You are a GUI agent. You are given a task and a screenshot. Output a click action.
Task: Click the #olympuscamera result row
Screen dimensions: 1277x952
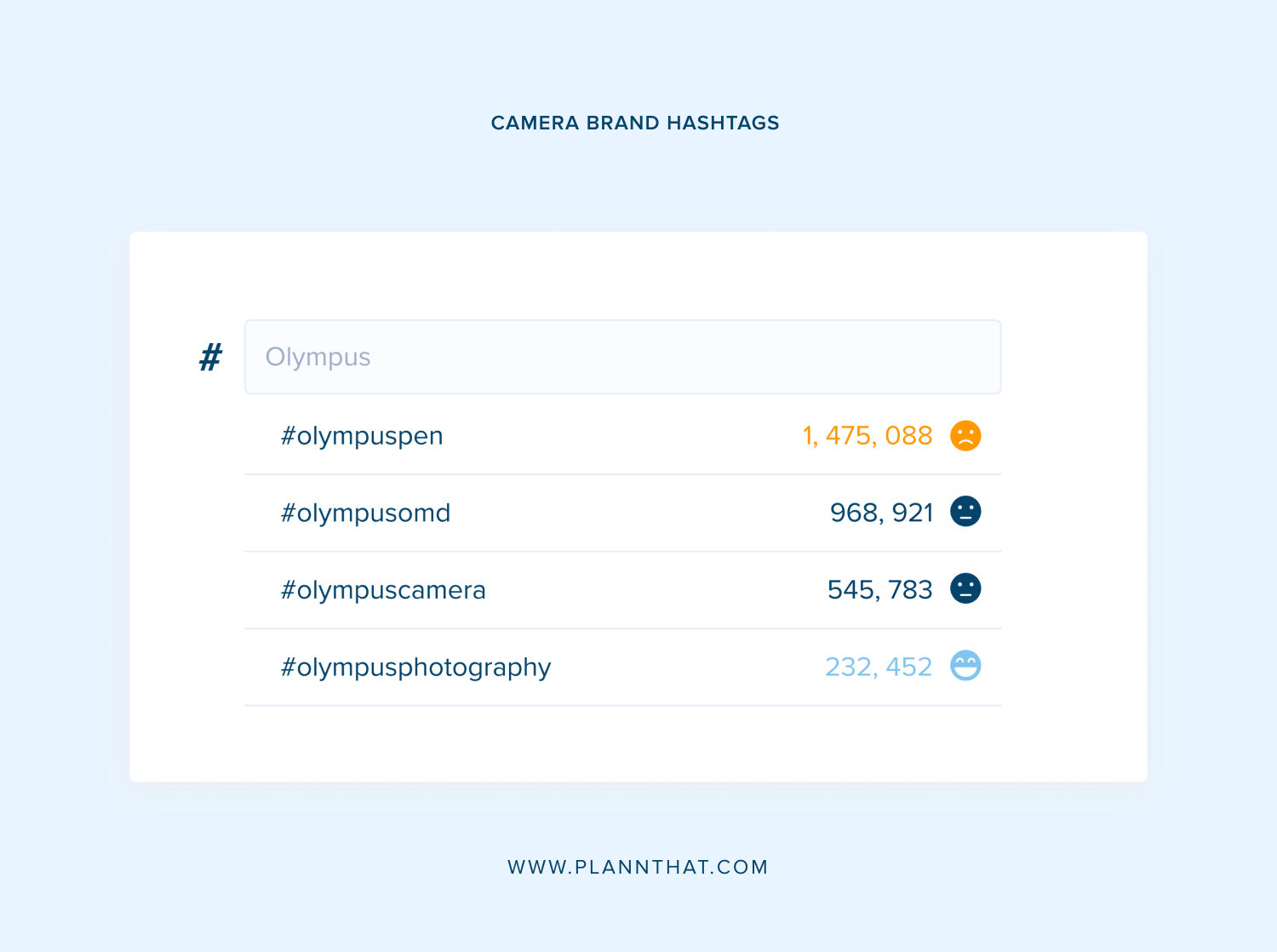click(383, 589)
